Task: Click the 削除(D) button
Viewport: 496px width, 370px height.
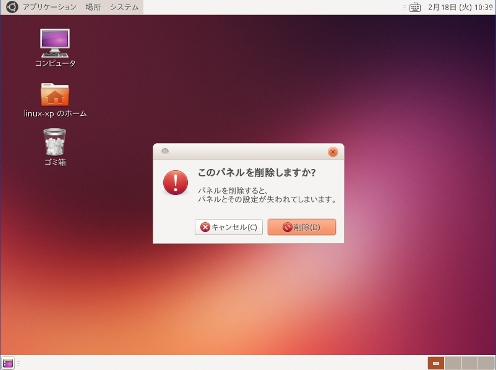Action: tap(301, 227)
